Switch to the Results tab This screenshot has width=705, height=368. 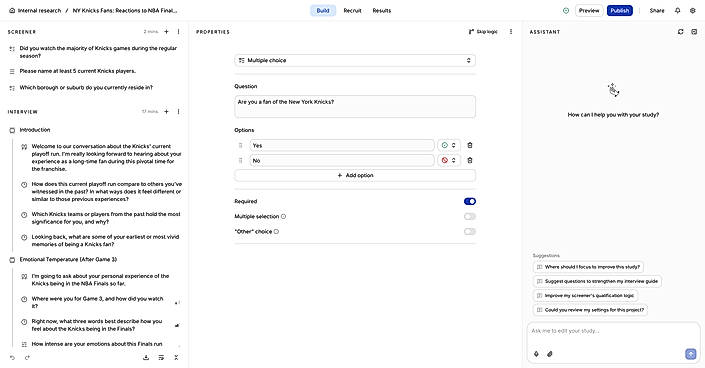pyautogui.click(x=382, y=10)
